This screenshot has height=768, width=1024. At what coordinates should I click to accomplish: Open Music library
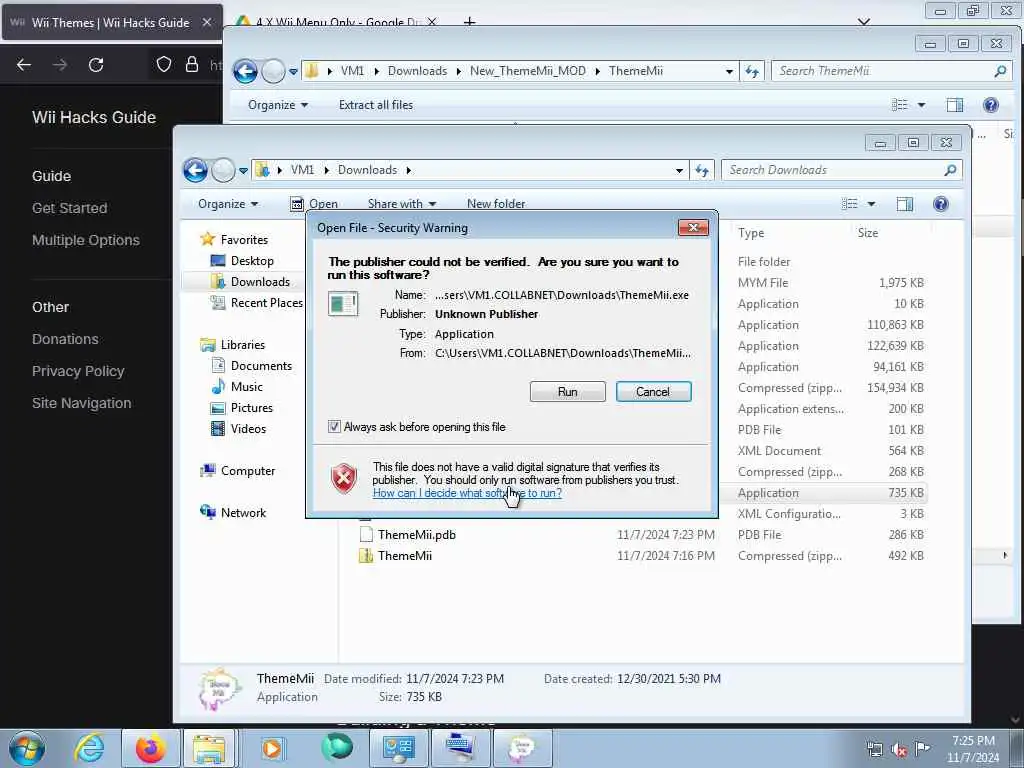pyautogui.click(x=246, y=387)
